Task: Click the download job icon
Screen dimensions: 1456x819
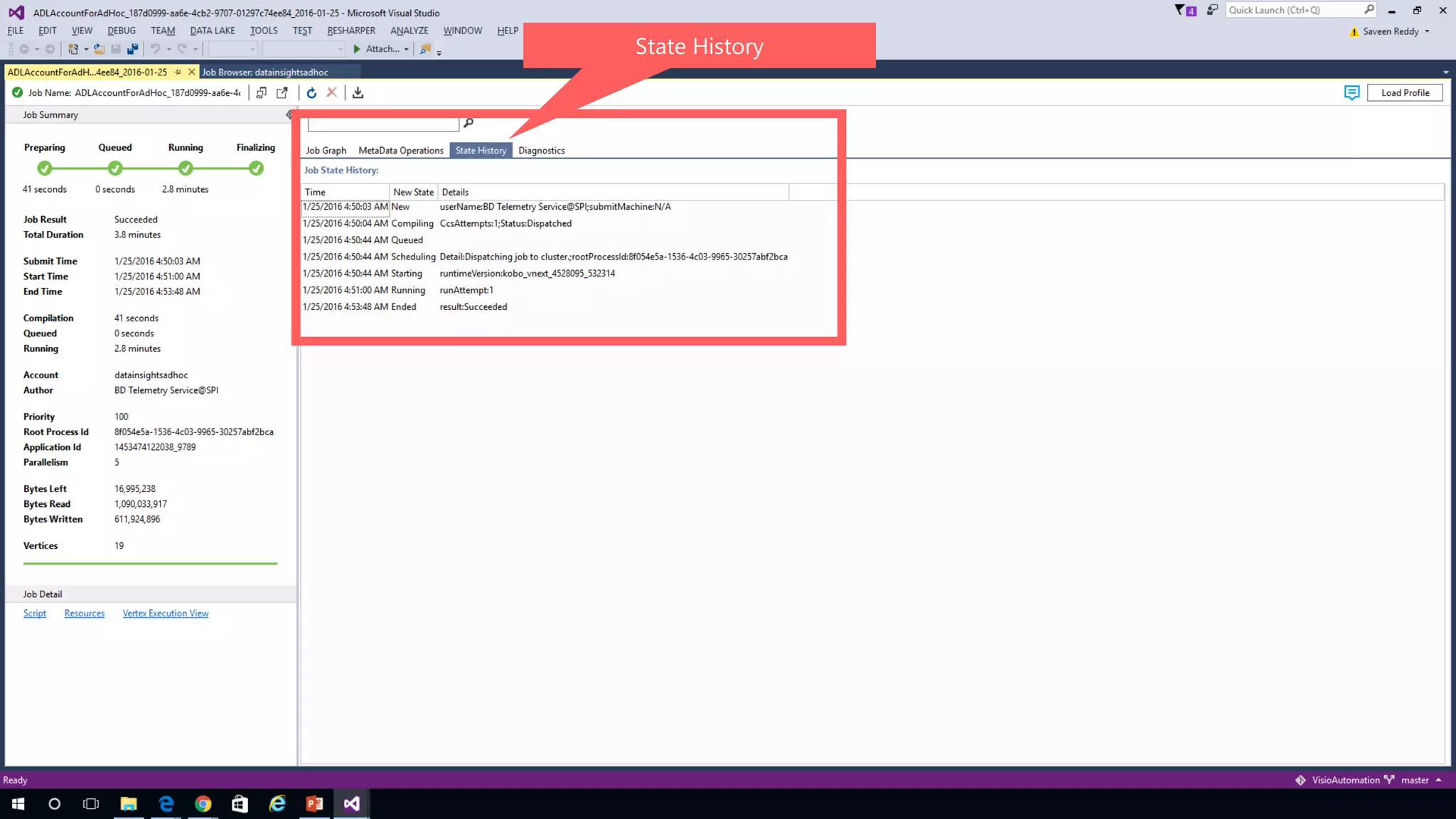Action: point(358,93)
